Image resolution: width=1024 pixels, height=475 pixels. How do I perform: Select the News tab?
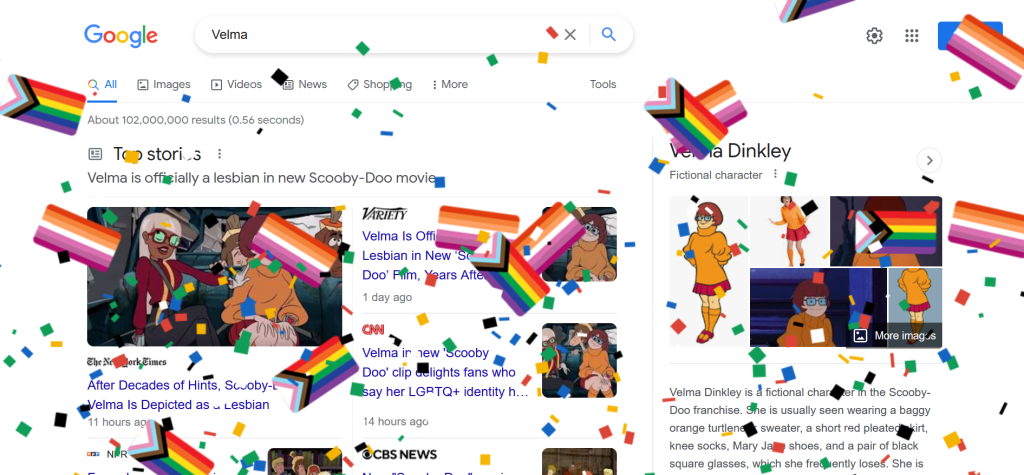click(305, 84)
